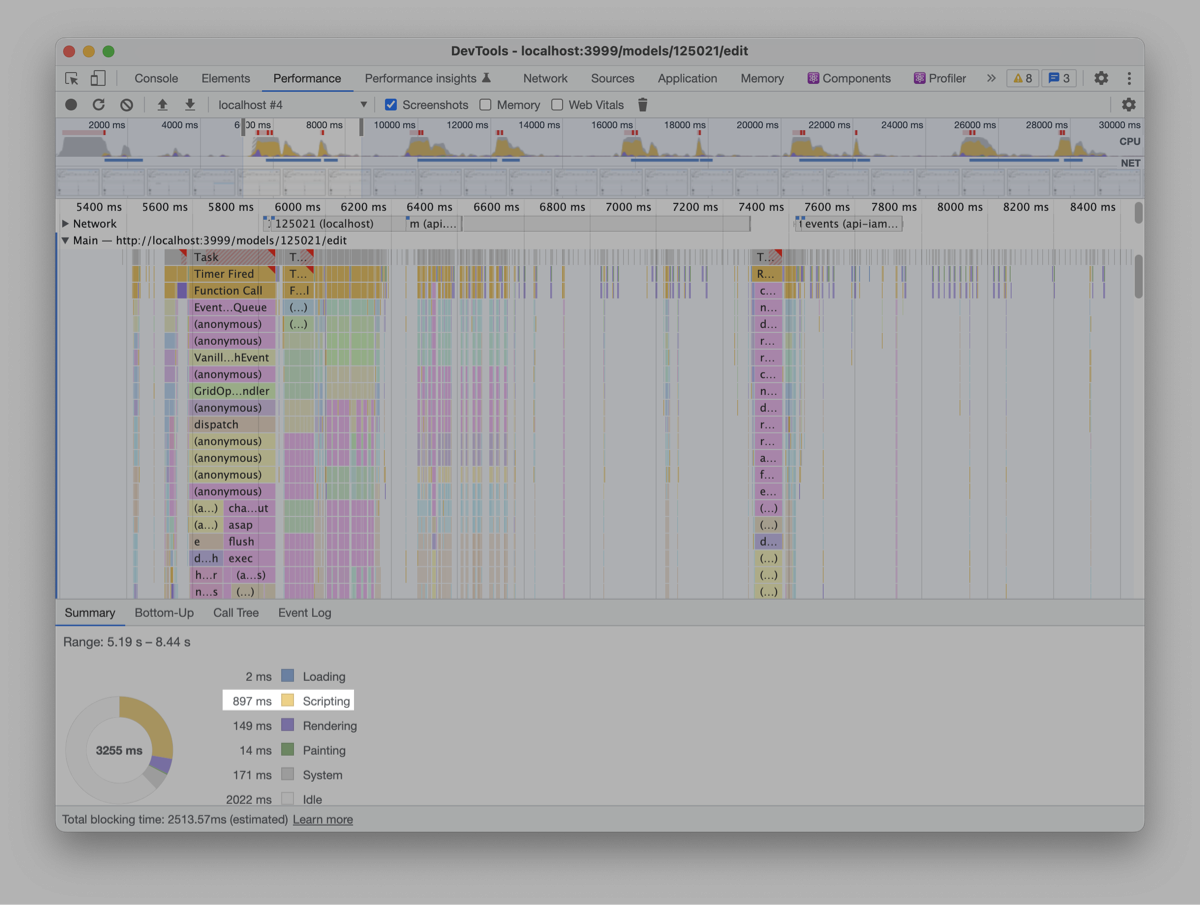Select the Function Call flame chart entry
This screenshot has width=1200, height=905.
point(232,291)
